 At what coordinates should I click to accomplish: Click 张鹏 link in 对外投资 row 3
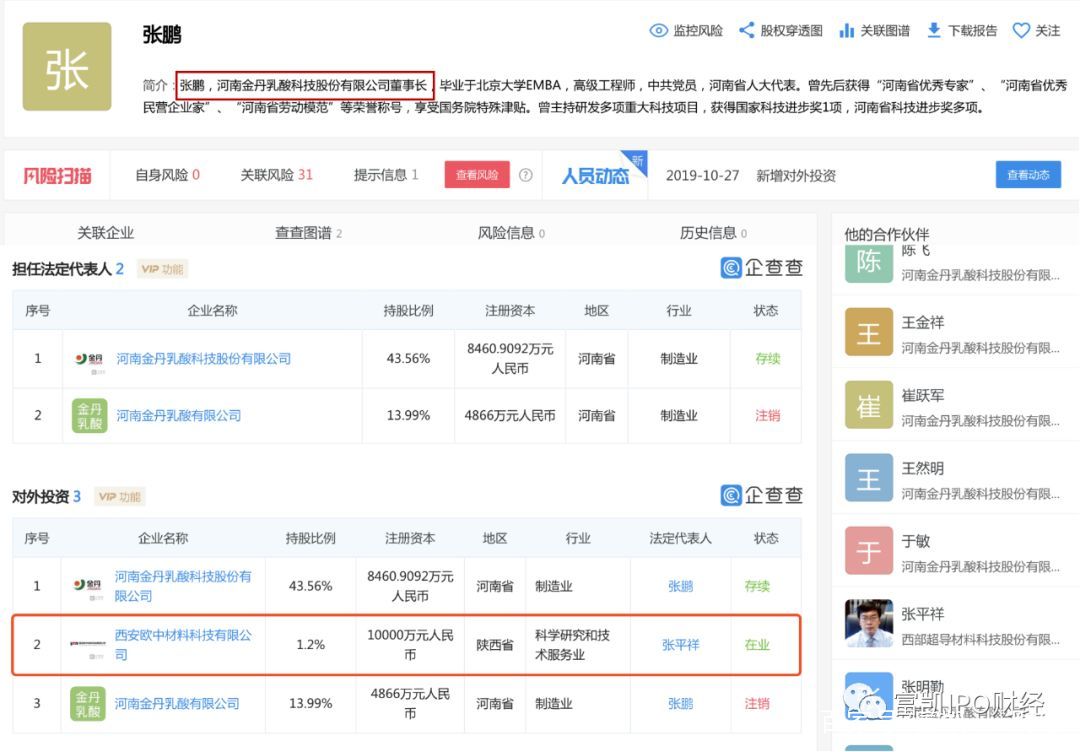click(x=681, y=704)
